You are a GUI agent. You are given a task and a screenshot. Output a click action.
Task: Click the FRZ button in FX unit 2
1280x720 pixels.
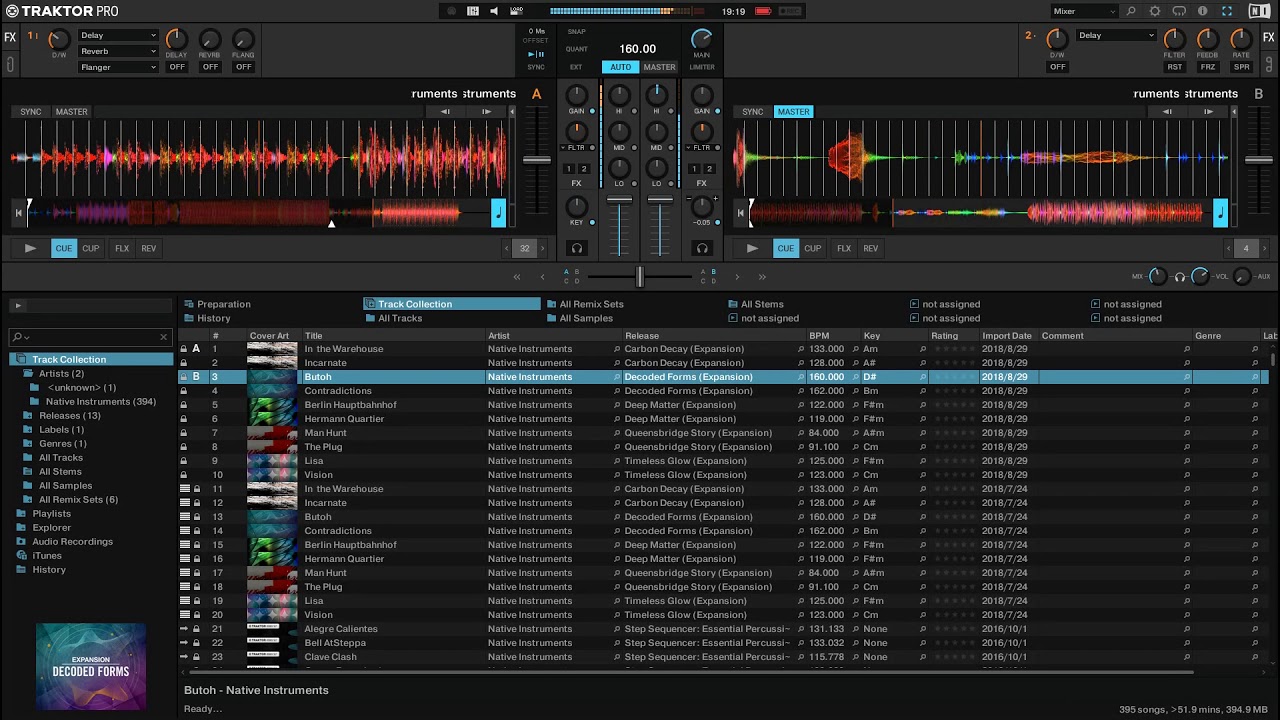(x=1208, y=67)
